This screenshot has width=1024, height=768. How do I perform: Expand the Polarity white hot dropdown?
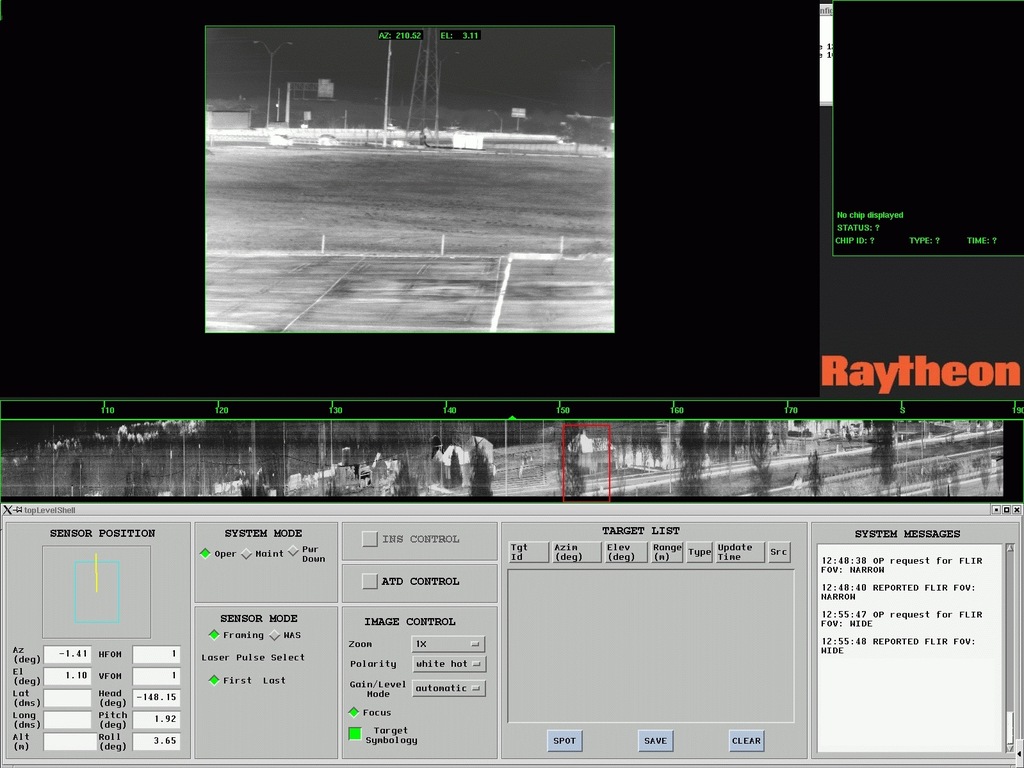[448, 664]
